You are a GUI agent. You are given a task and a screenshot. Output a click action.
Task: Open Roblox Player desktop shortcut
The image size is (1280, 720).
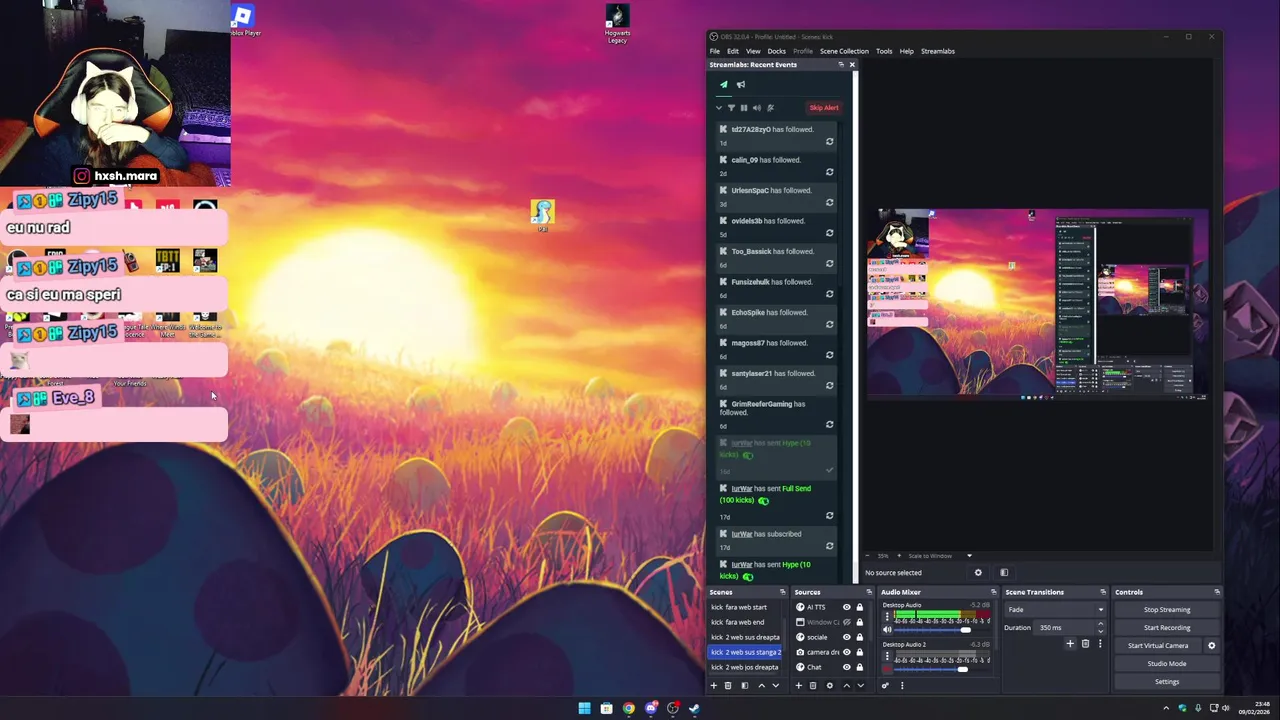click(242, 20)
